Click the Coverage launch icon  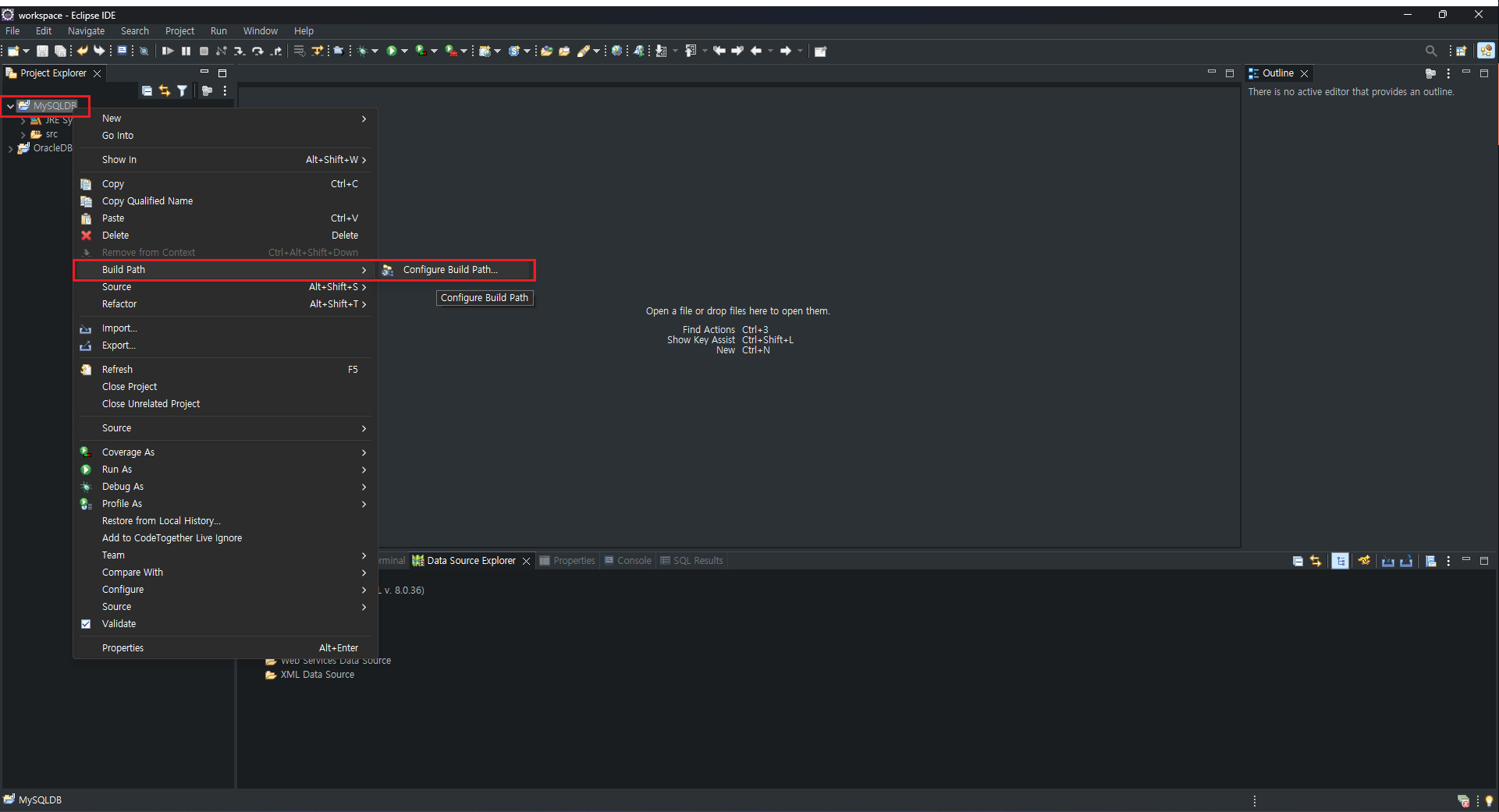[421, 51]
